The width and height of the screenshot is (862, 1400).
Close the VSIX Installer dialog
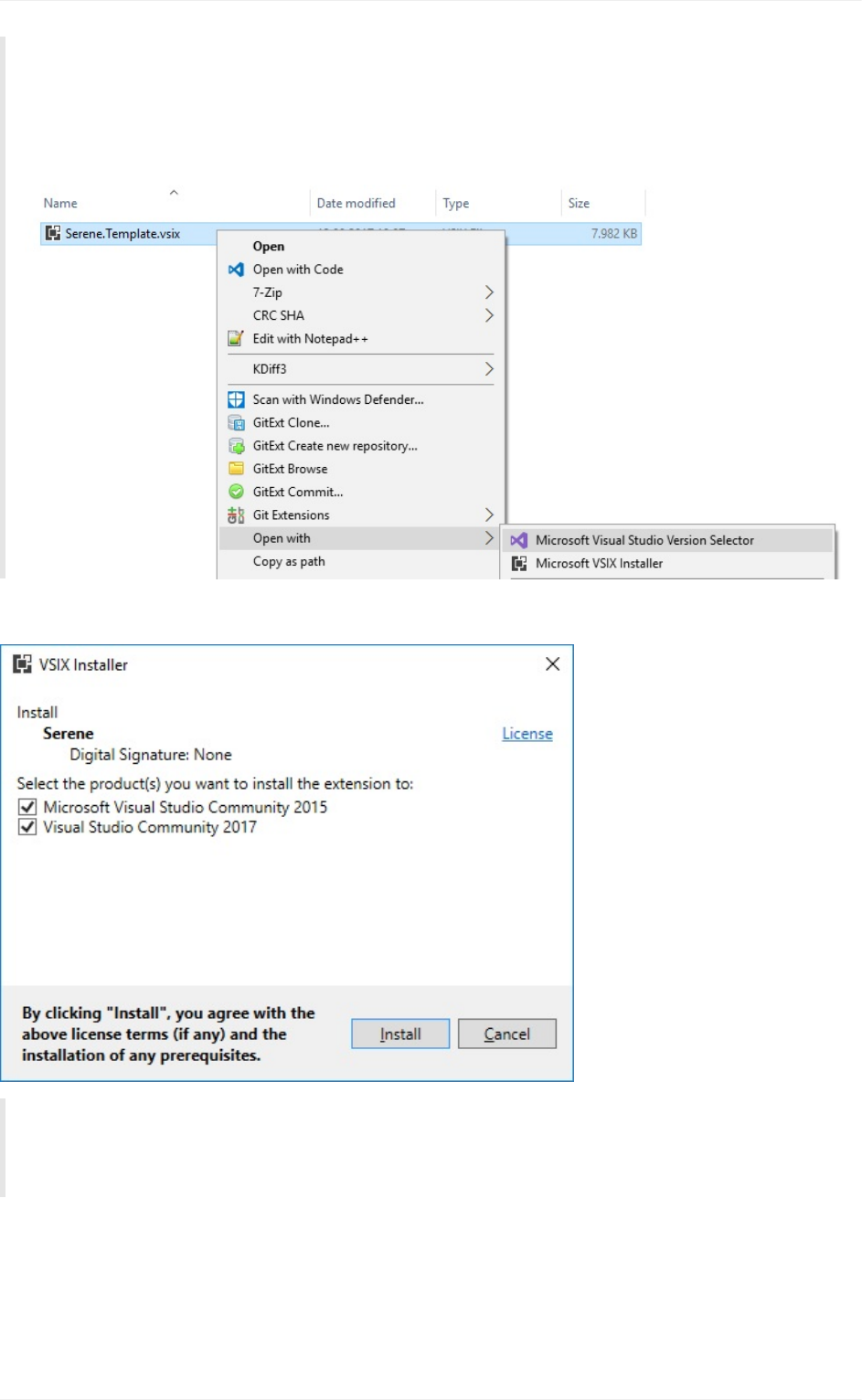552,664
